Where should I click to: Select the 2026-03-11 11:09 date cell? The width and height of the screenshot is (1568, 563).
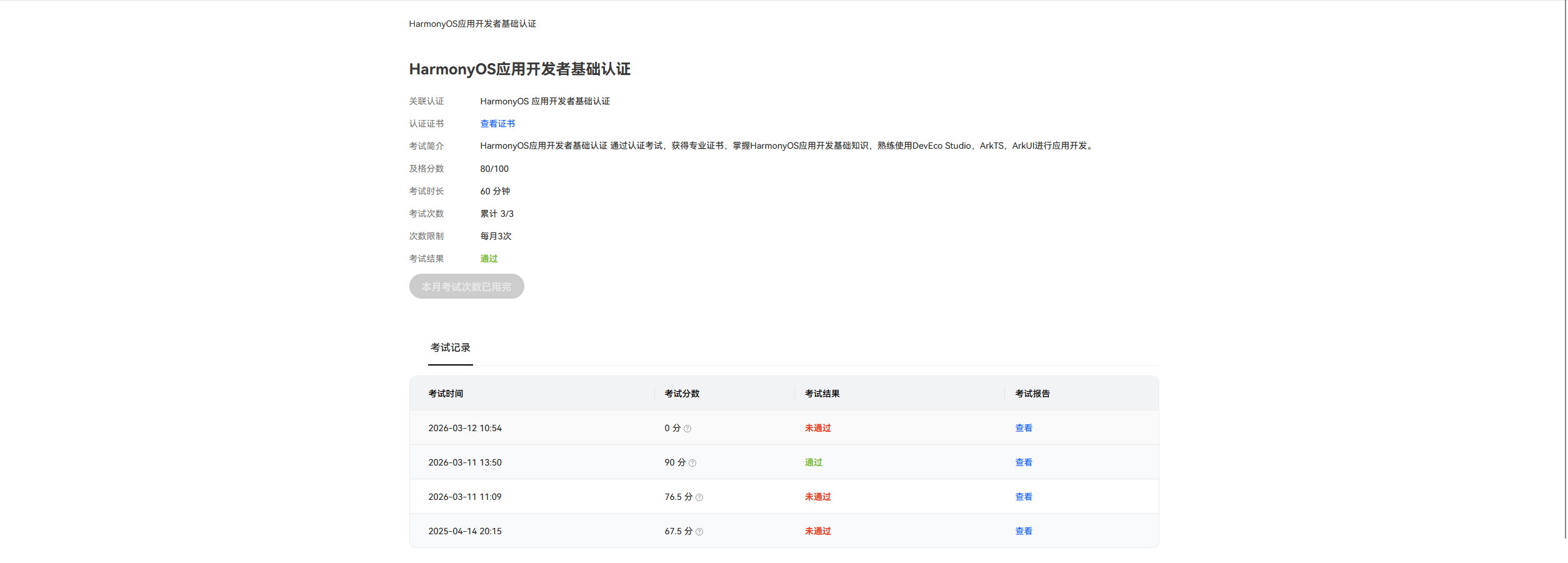point(465,497)
